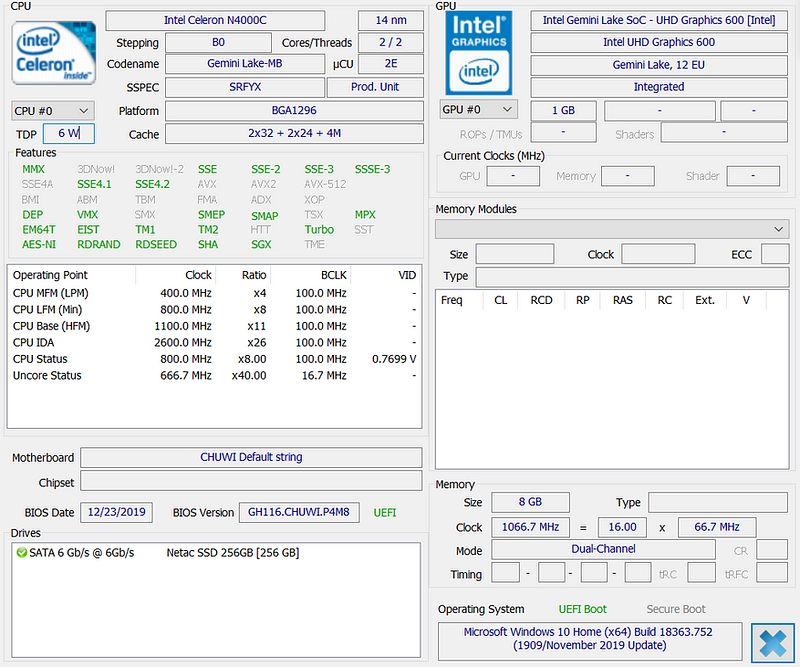Click the Intel Gemini Lake SoC GPU name field

tap(659, 20)
